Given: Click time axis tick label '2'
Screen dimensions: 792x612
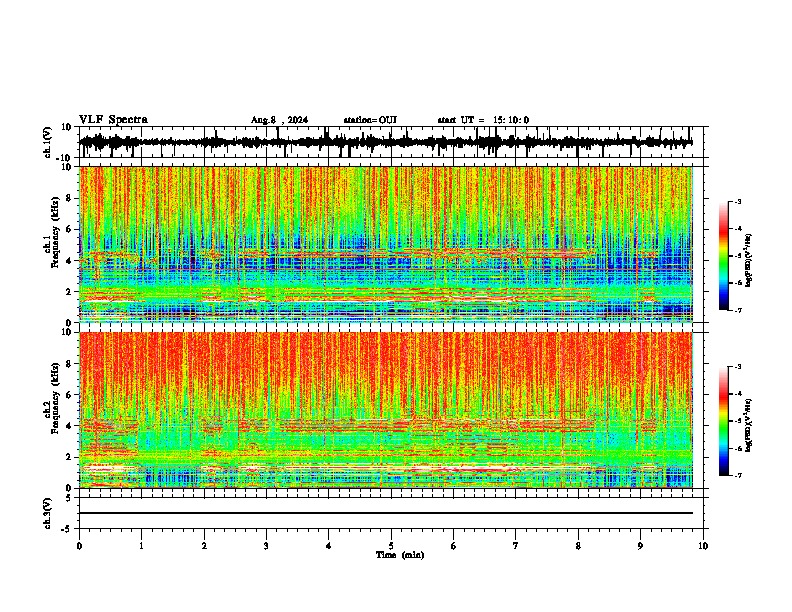Looking at the screenshot, I should [204, 546].
